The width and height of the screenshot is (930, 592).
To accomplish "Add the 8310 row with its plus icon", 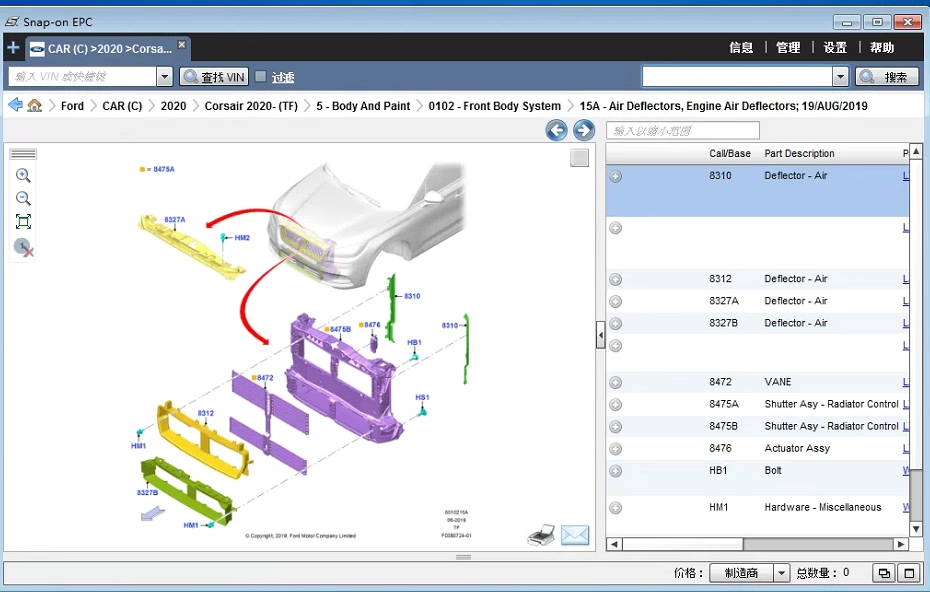I will click(x=616, y=176).
